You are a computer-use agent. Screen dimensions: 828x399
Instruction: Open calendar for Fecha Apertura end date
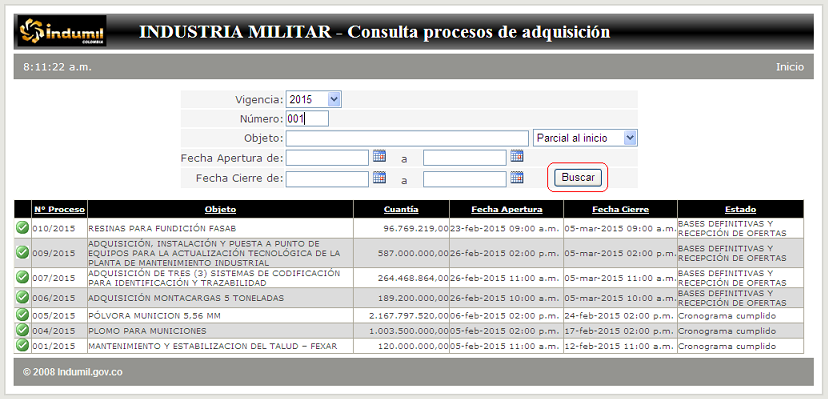517,156
